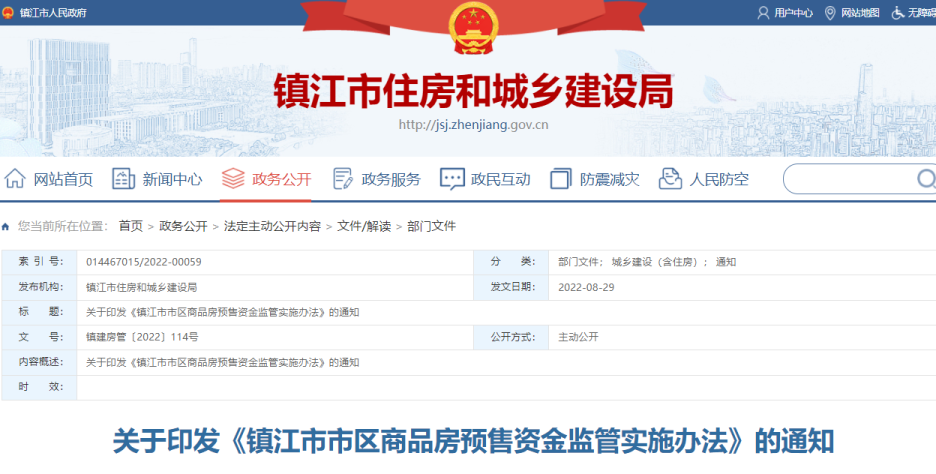This screenshot has width=936, height=474.
Task: Click the 内容概述 row description text
Action: [x=223, y=362]
